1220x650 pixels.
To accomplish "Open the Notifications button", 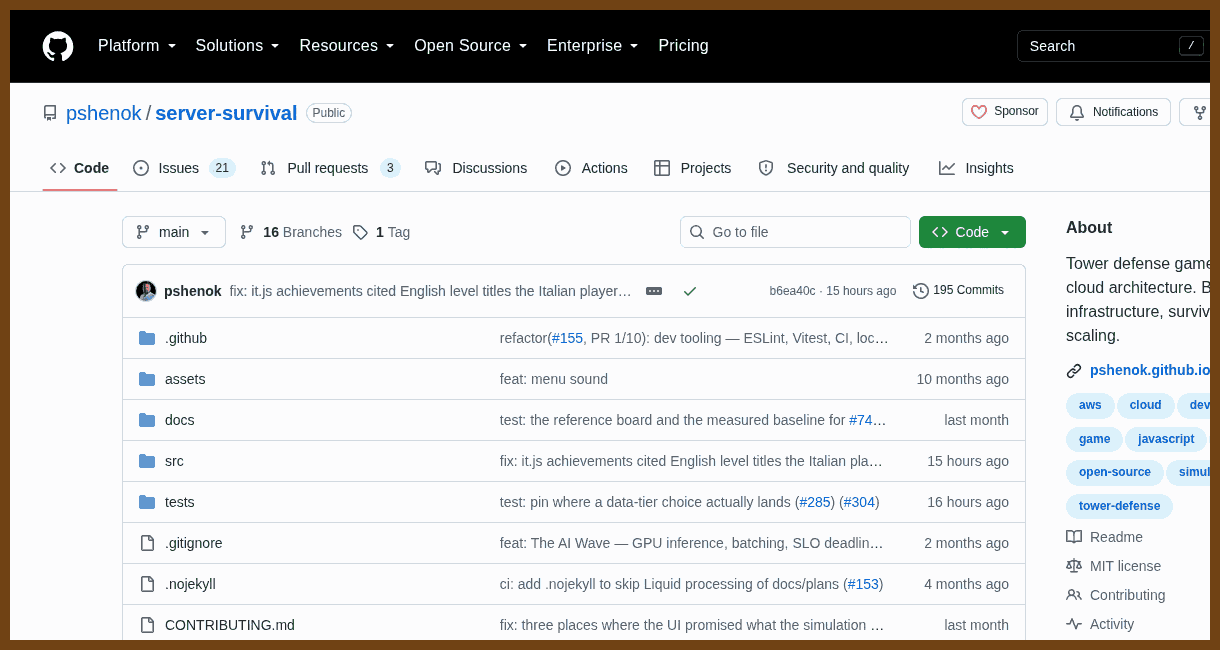I will pos(1113,112).
